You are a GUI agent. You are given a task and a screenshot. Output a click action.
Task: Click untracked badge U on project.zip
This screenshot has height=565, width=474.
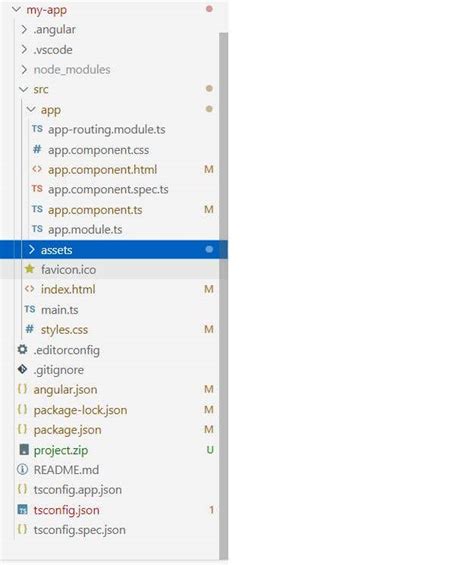pyautogui.click(x=210, y=449)
